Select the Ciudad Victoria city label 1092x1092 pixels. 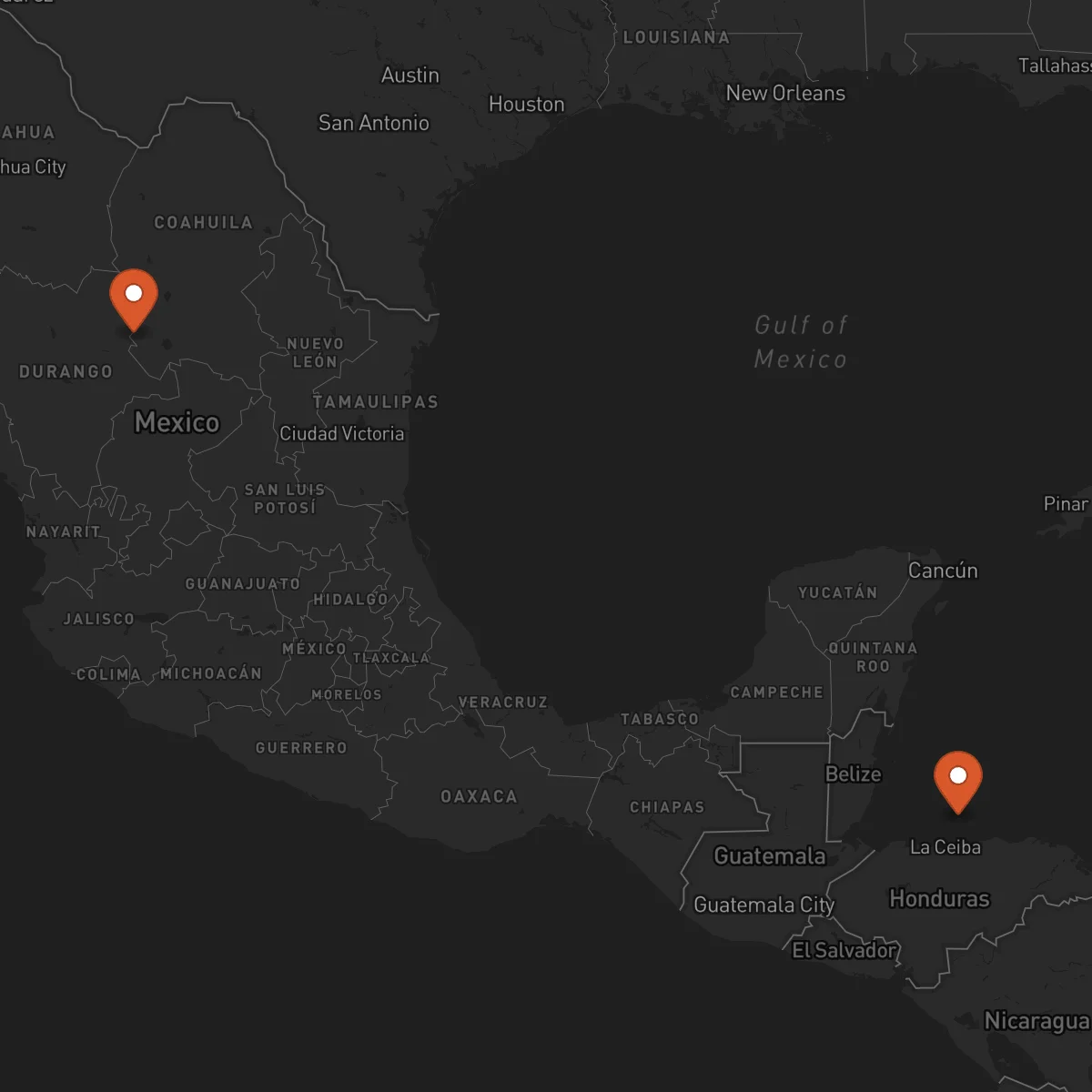(341, 434)
